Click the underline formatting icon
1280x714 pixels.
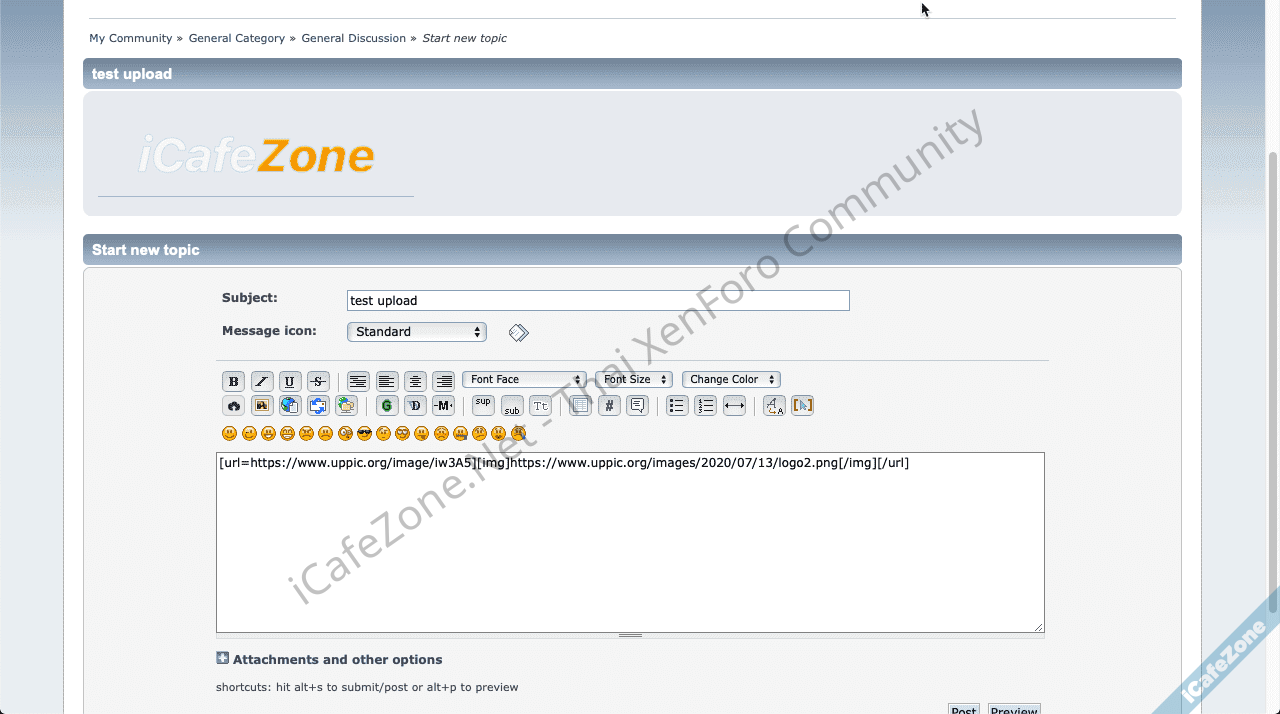[x=290, y=381]
